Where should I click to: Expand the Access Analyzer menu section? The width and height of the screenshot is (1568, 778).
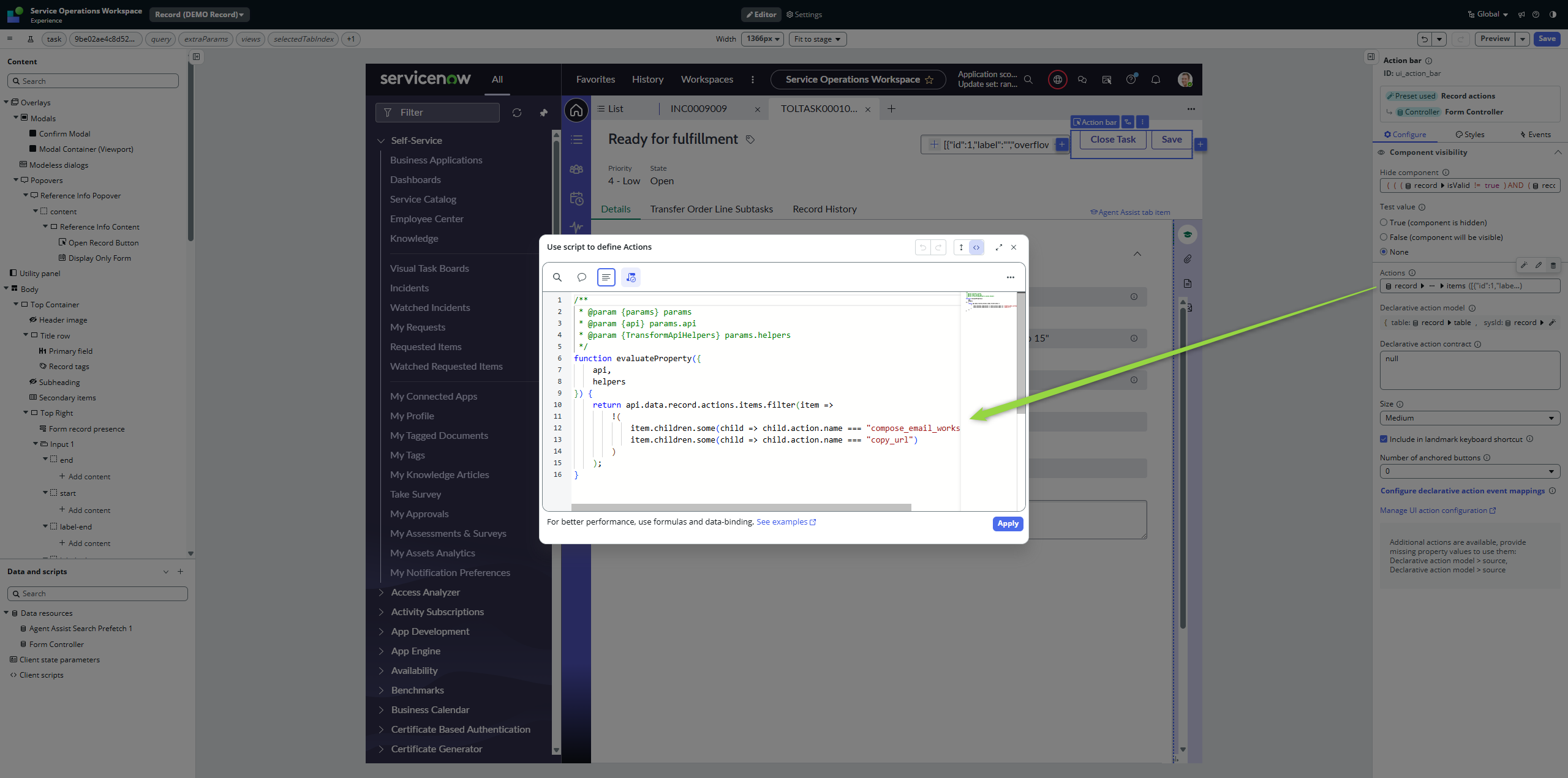coord(425,592)
